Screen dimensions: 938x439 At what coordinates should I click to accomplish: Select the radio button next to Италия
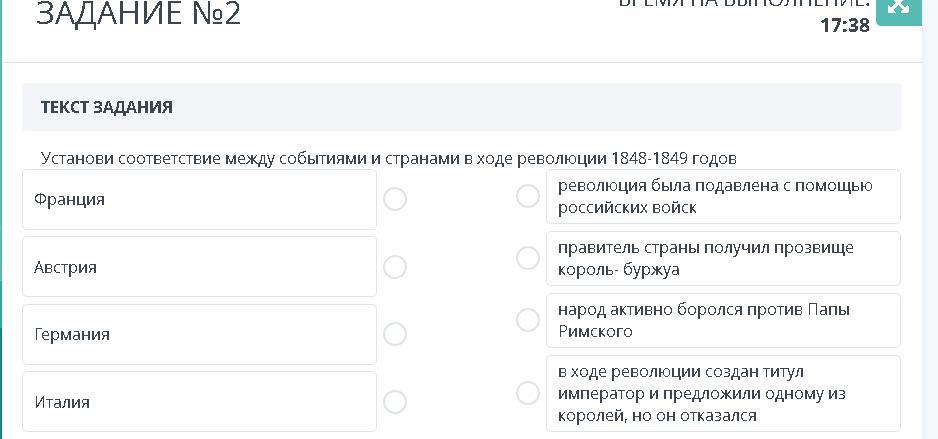pos(395,402)
